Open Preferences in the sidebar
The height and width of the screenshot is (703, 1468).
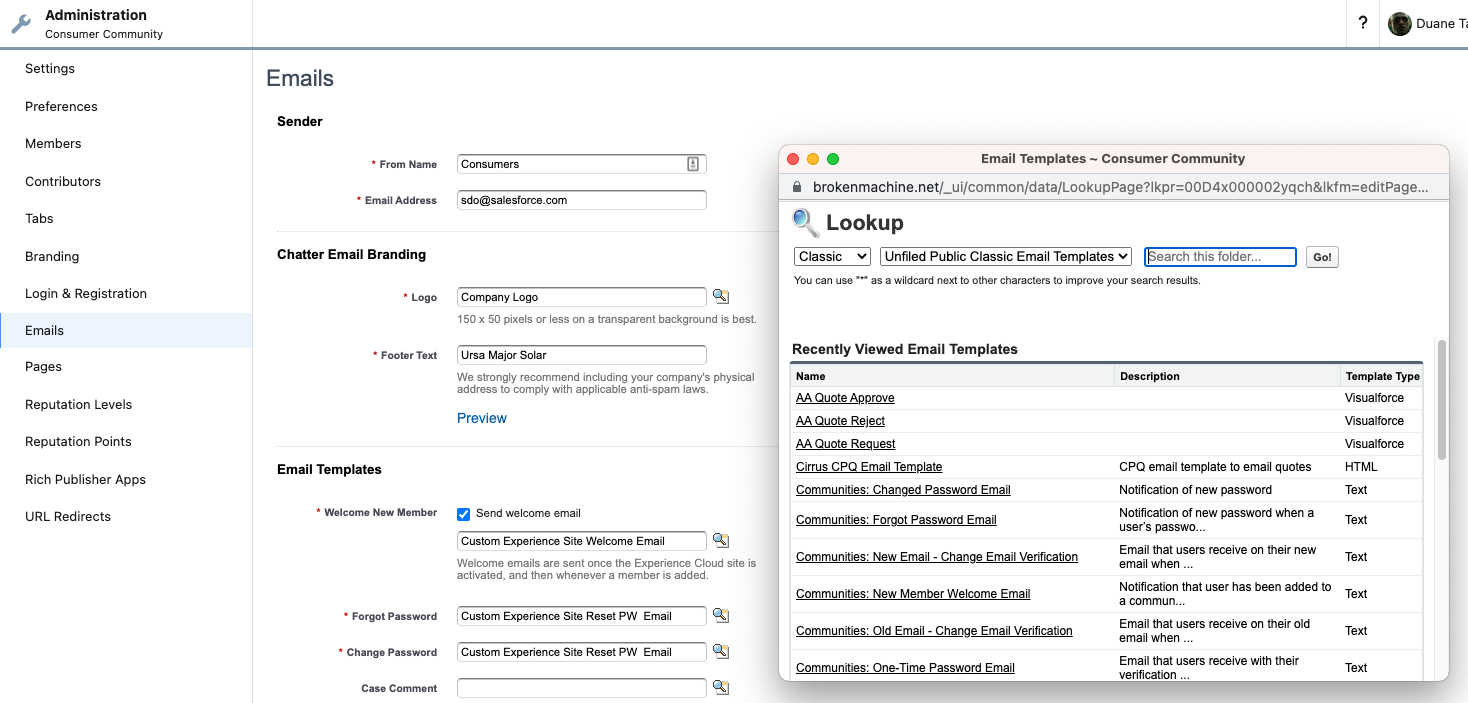click(x=61, y=106)
